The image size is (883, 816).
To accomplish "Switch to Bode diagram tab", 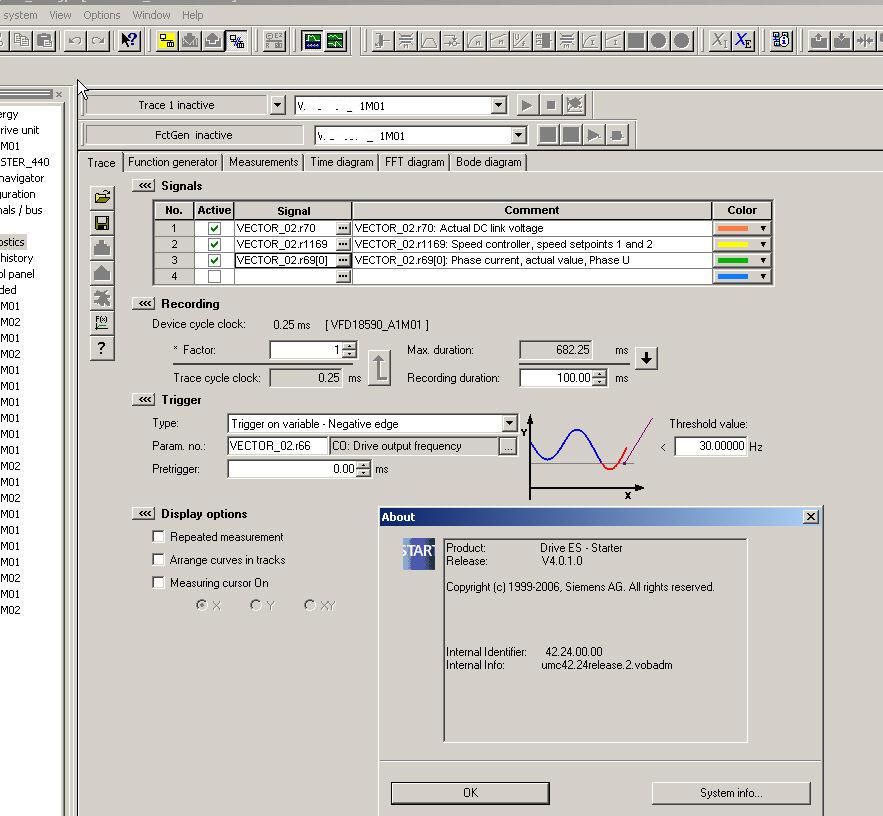I will [x=489, y=162].
